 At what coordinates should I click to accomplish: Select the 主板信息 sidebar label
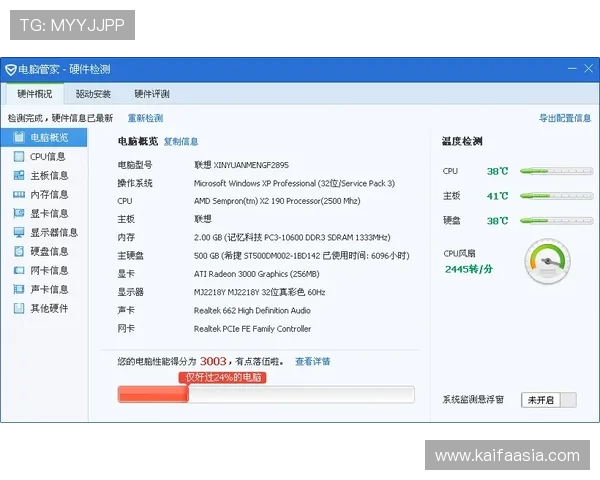click(x=49, y=175)
